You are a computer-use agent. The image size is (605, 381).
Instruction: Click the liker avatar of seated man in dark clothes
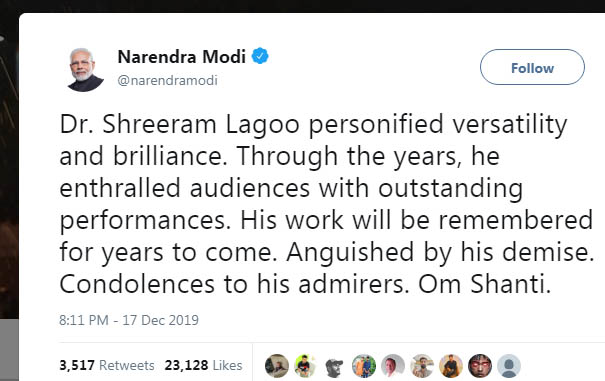pyautogui.click(x=451, y=366)
